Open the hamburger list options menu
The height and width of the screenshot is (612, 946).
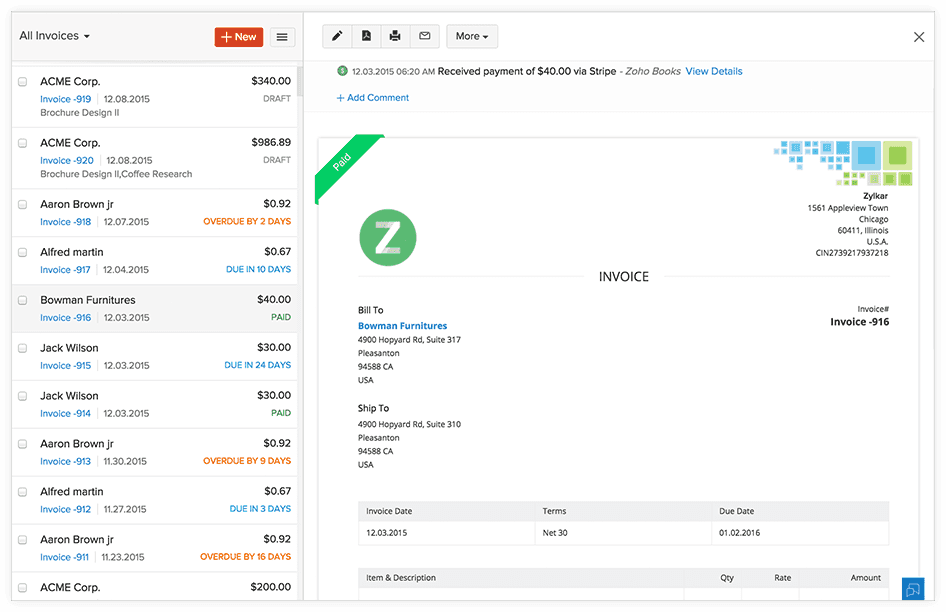click(282, 37)
